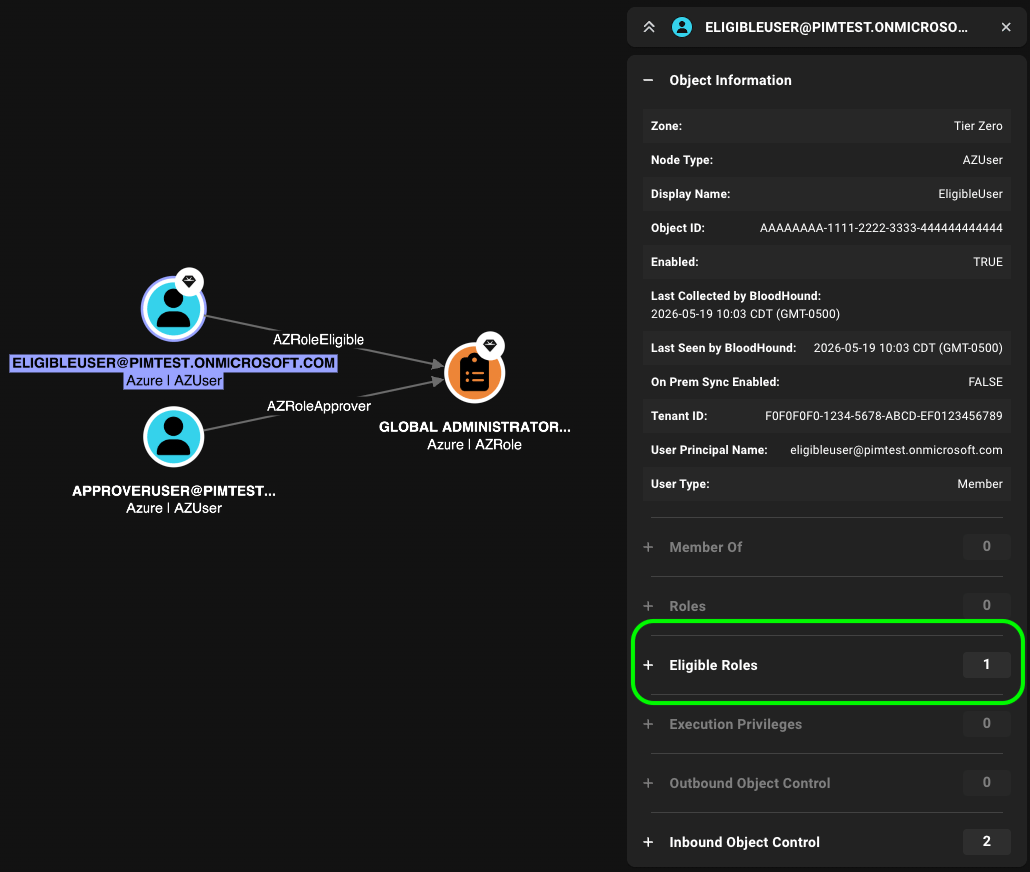
Task: Click the User Type value Member
Action: click(979, 484)
